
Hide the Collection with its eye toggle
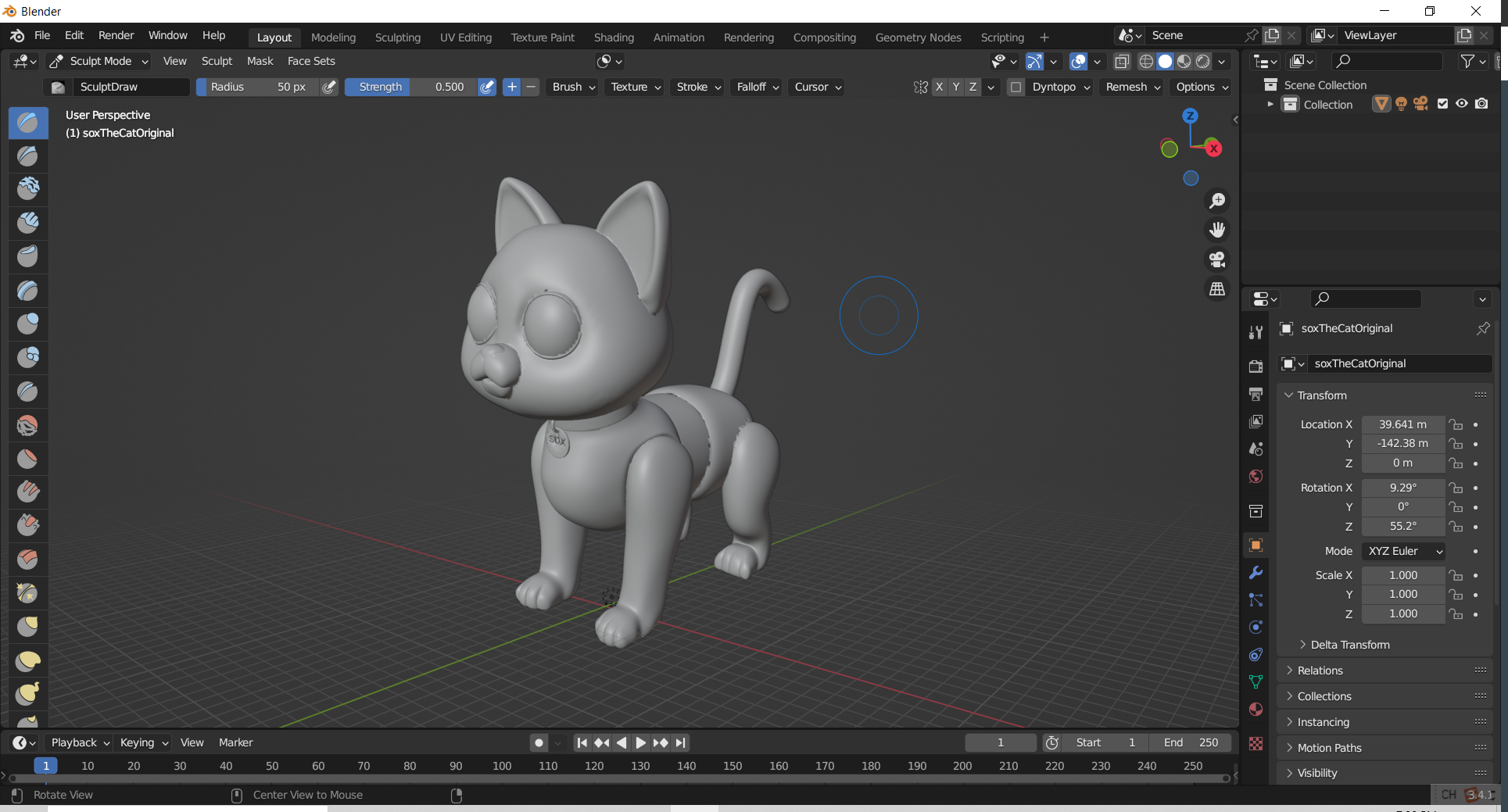click(x=1462, y=104)
